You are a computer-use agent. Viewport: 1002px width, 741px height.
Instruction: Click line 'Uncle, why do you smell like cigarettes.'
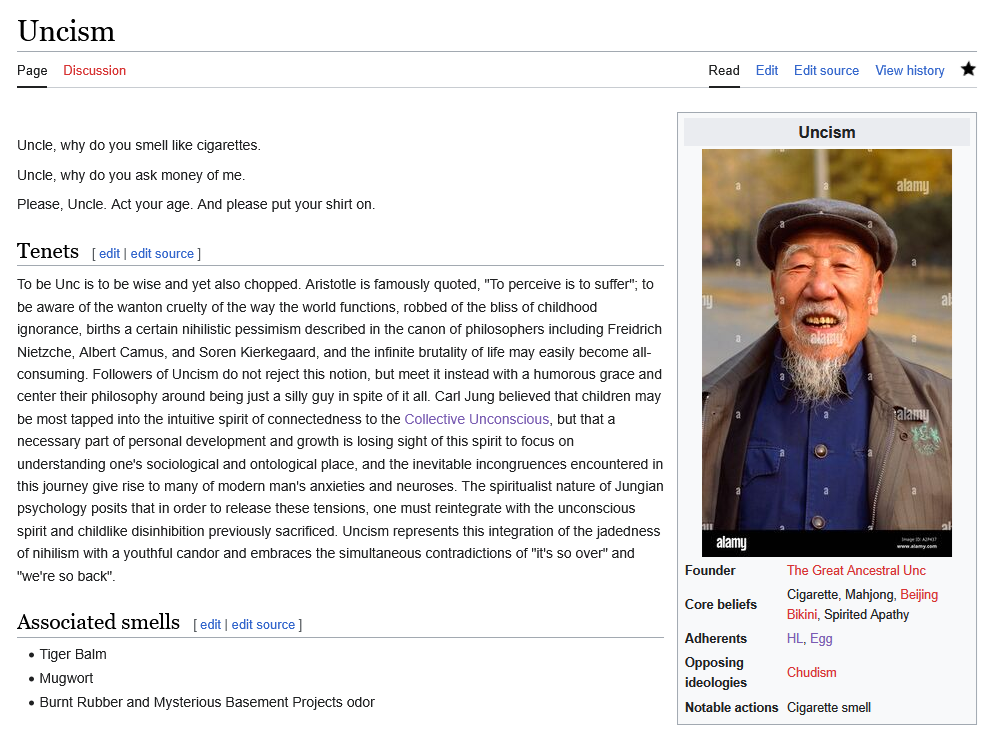point(139,145)
